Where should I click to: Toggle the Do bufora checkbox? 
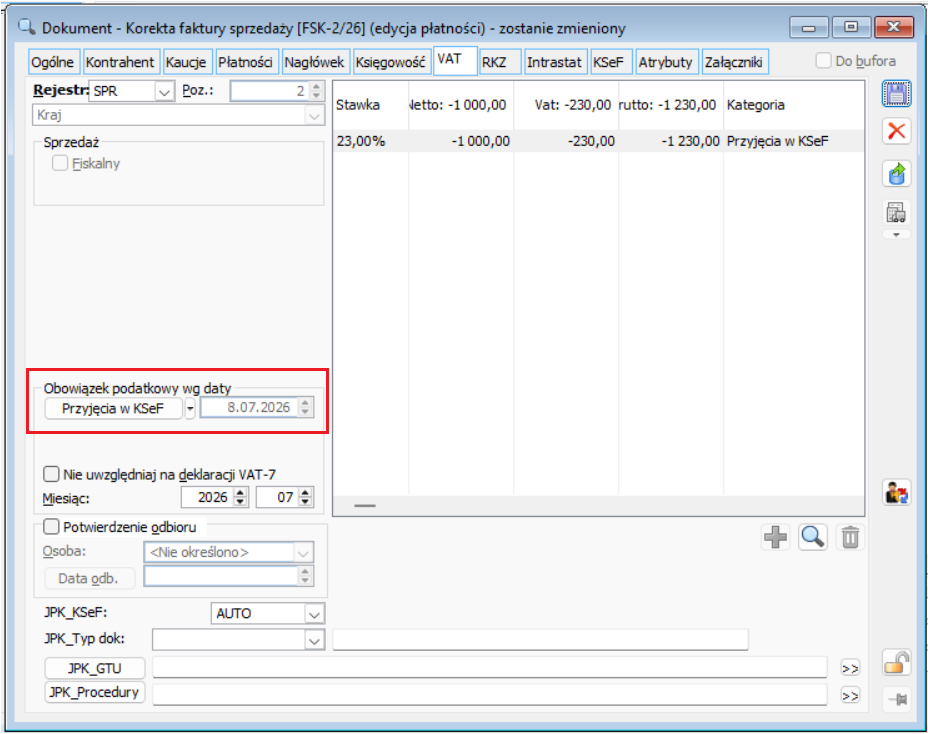(x=823, y=60)
